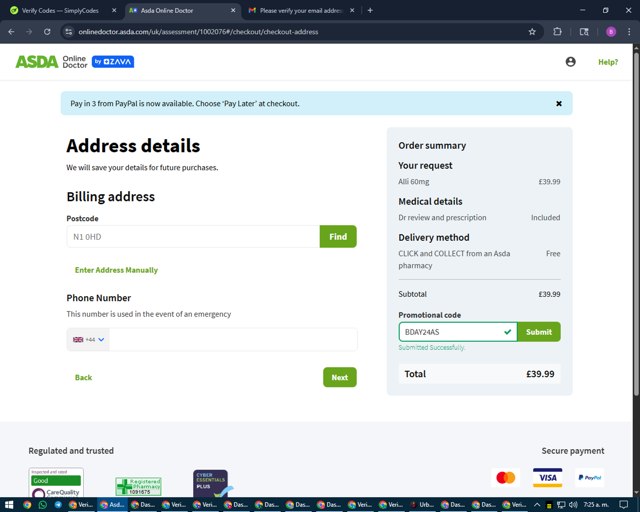
Task: Go back using browser back arrow
Action: tap(11, 32)
